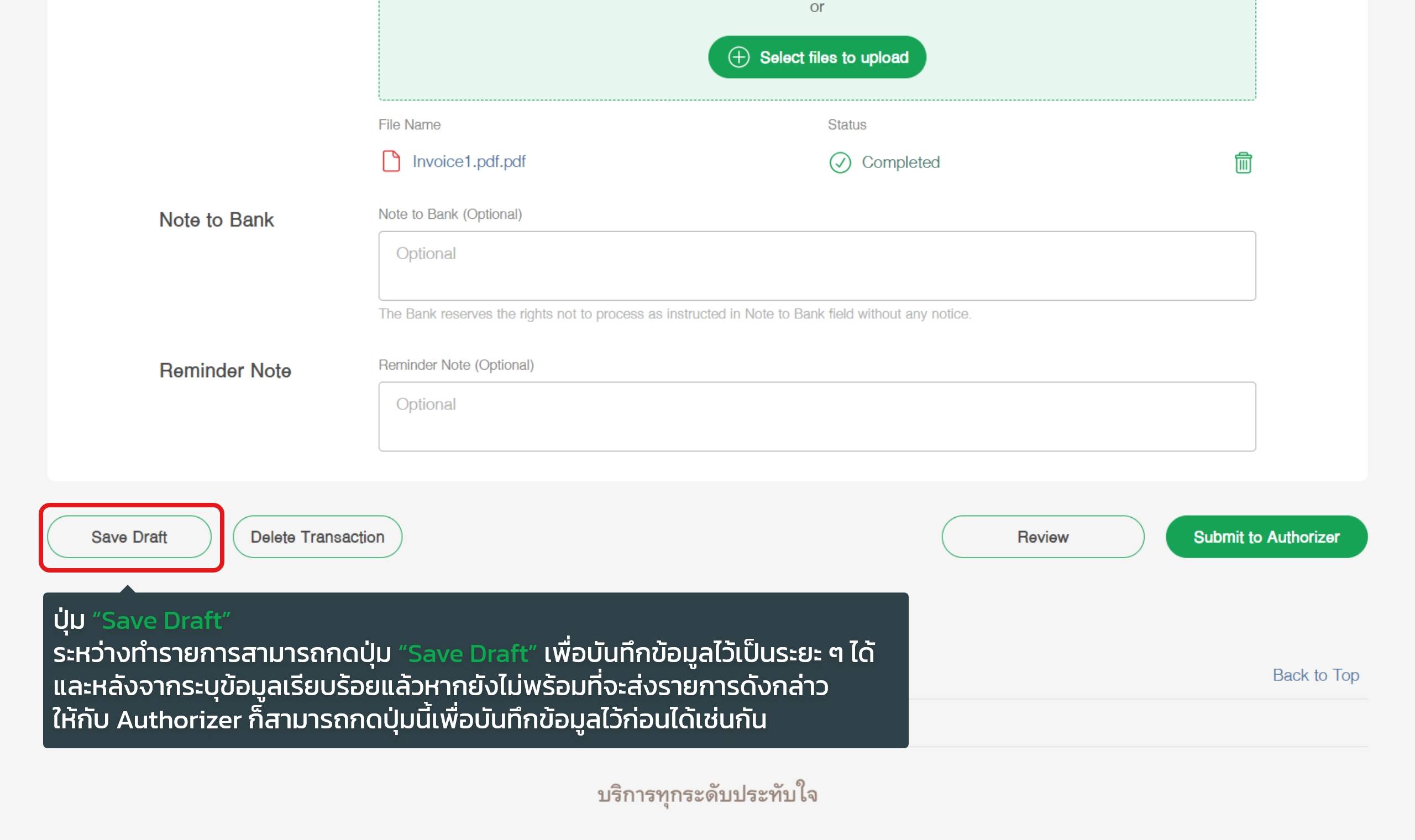Viewport: 1415px width, 840px height.
Task: Open the Review button
Action: [1042, 537]
